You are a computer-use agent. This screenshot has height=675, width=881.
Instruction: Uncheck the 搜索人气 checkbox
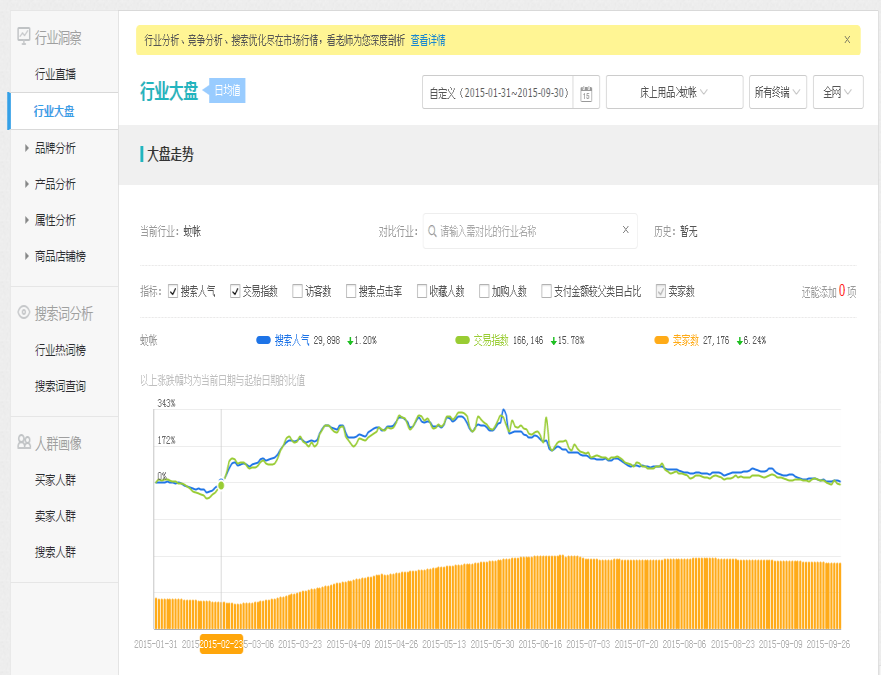coord(173,292)
